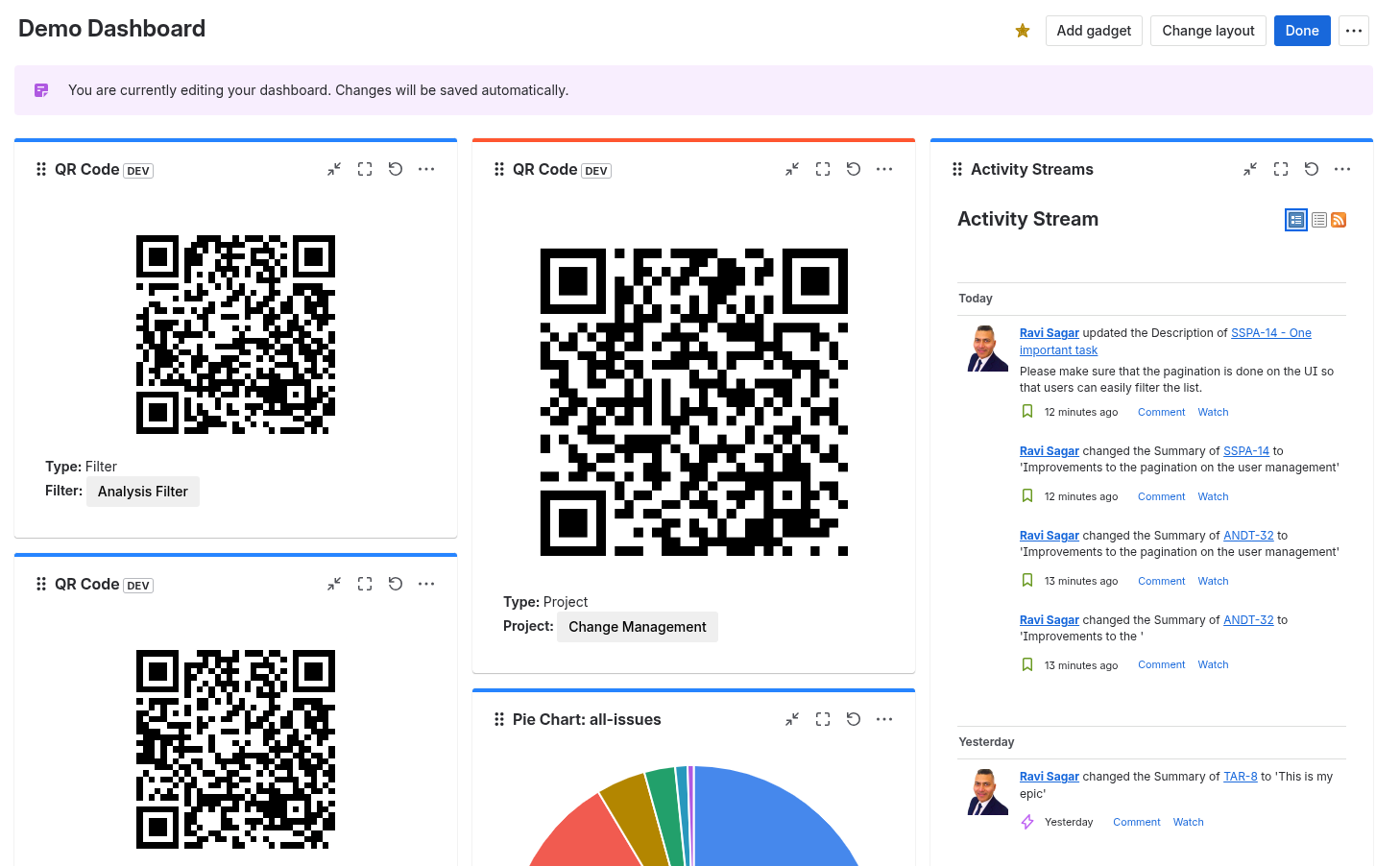Refresh the Project QR Code gadget
Screen dimensions: 1400x866
click(854, 169)
